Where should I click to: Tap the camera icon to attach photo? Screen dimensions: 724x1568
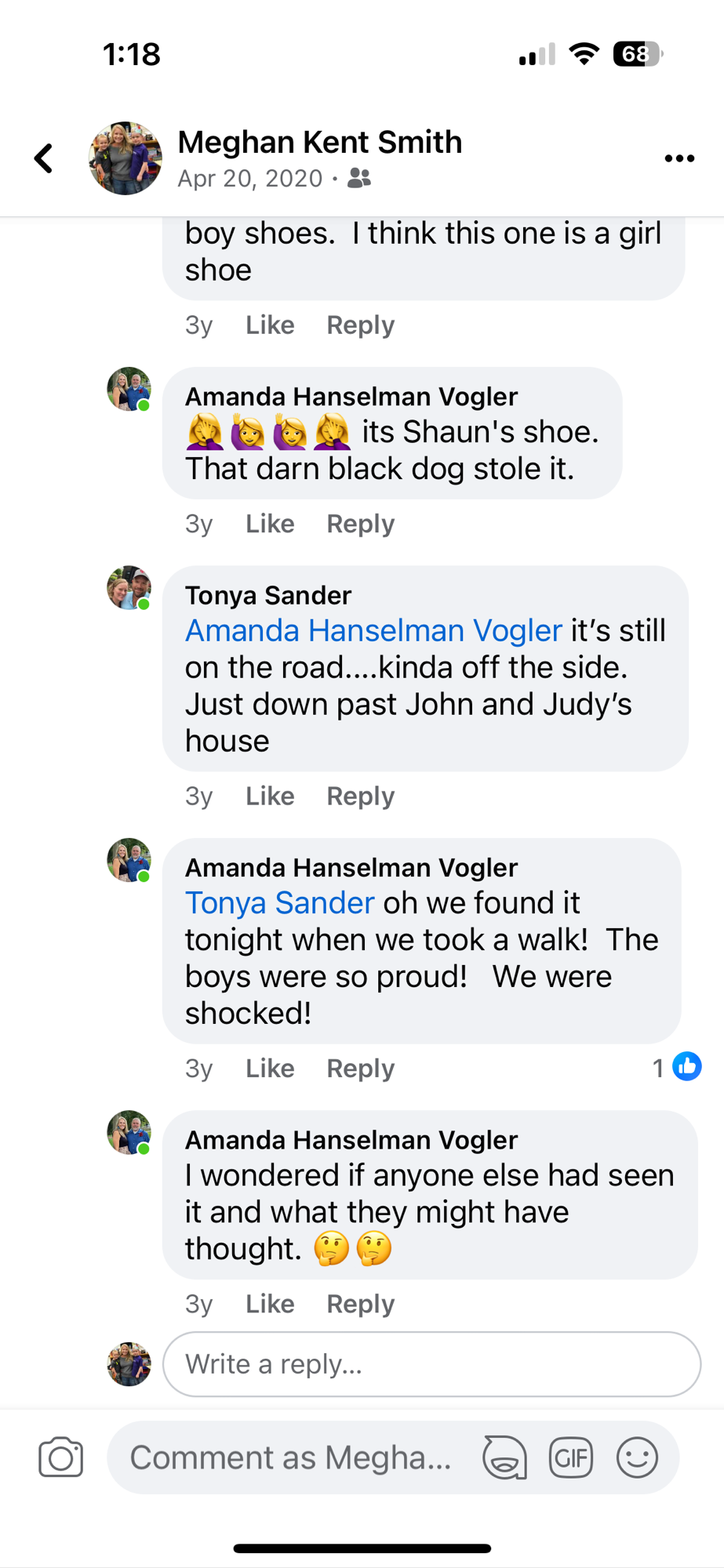61,1457
